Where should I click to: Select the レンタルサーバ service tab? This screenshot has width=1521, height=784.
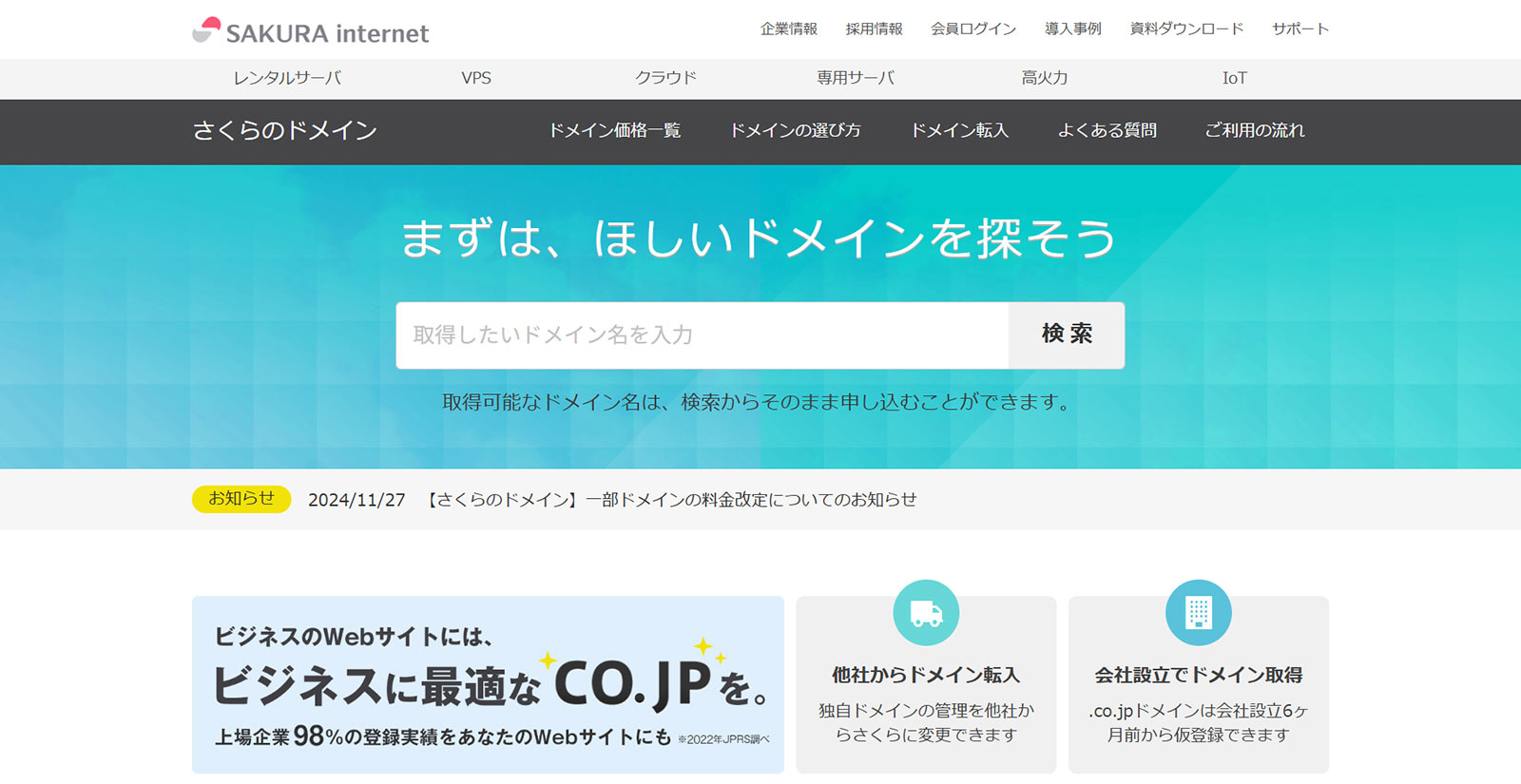point(287,78)
